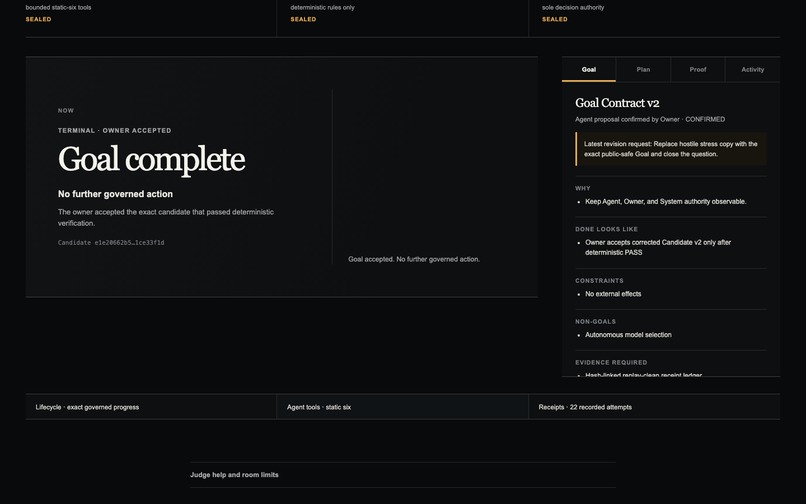Click 'Agent proposal confirmed by Owner' line
The width and height of the screenshot is (806, 504).
[x=650, y=119]
